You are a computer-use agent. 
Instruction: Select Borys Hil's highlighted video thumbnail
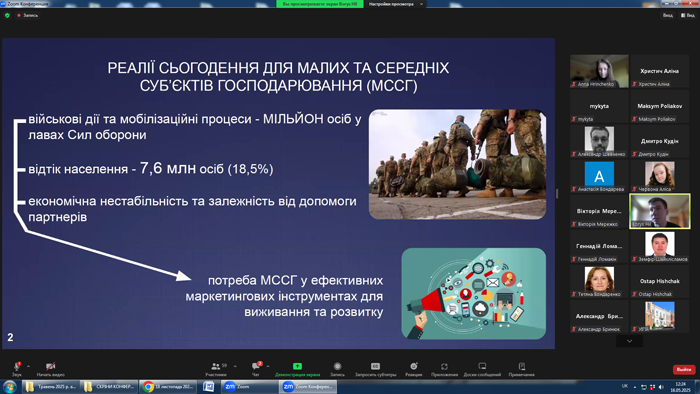660,211
